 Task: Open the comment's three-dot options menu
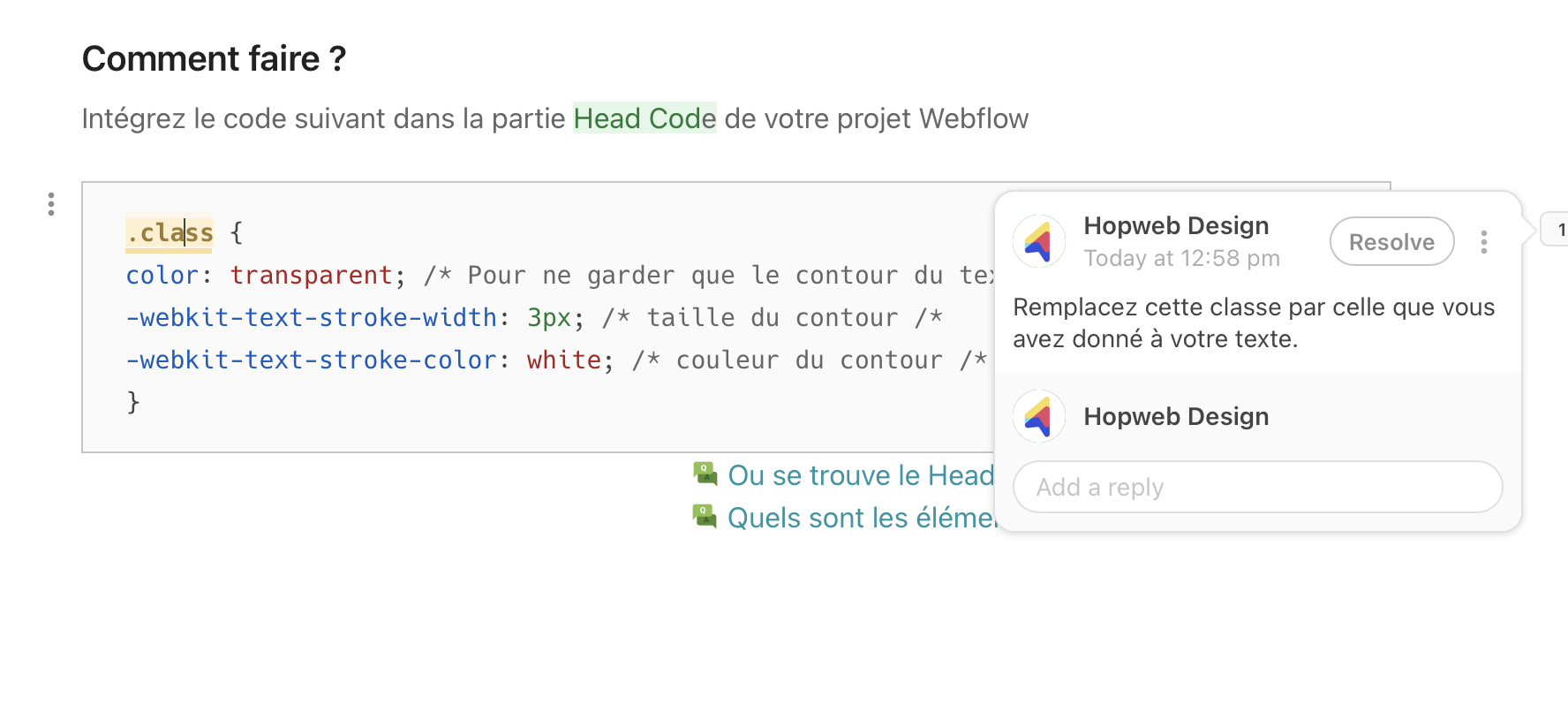pyautogui.click(x=1484, y=242)
